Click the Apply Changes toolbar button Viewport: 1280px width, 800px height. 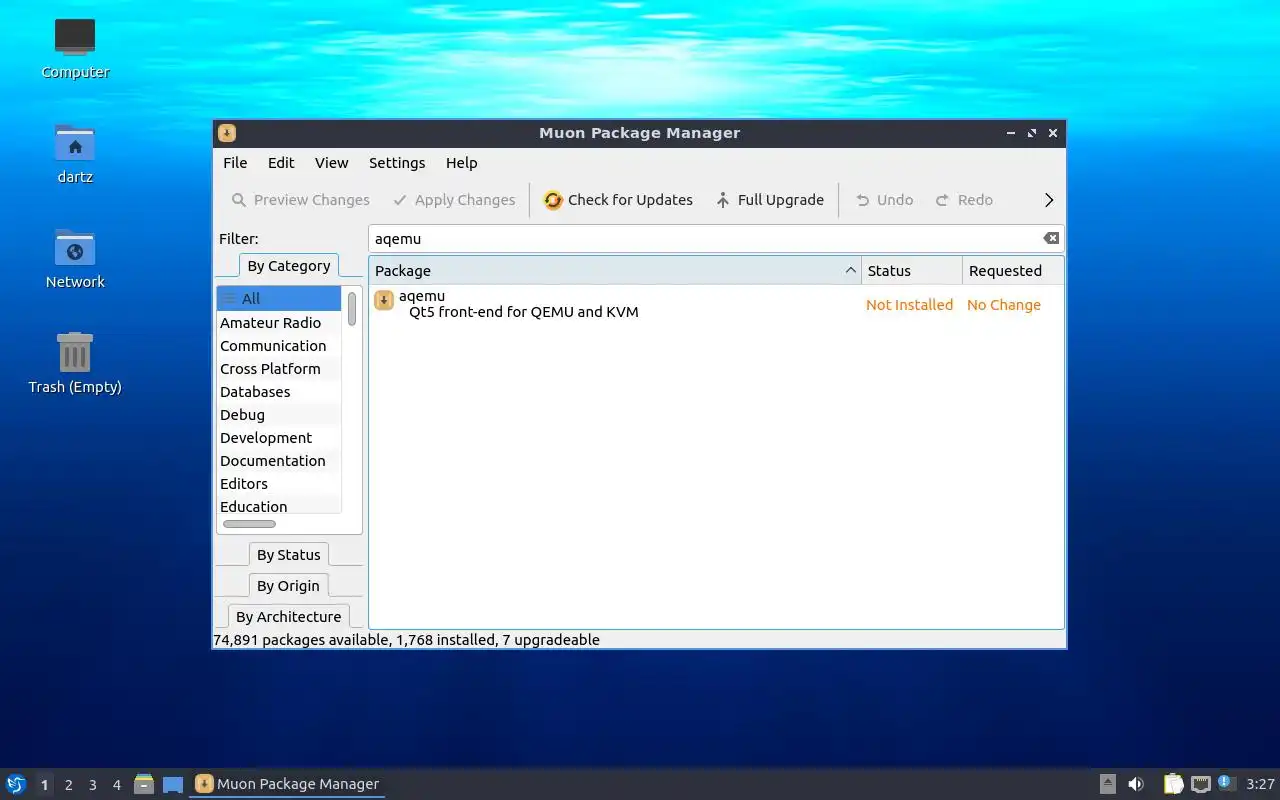(454, 200)
